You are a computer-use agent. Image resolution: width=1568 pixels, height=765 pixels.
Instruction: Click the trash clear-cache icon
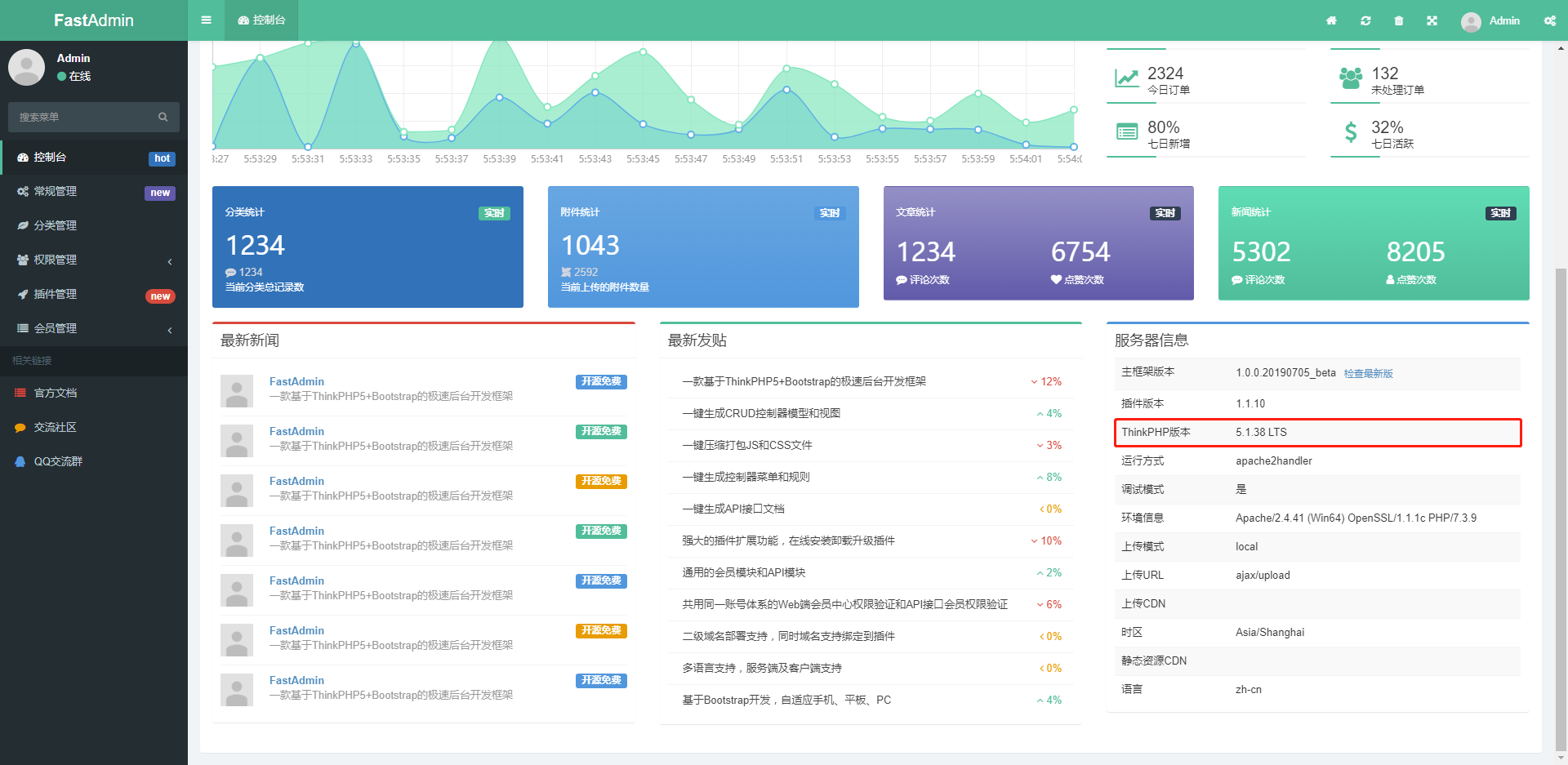pos(1399,20)
